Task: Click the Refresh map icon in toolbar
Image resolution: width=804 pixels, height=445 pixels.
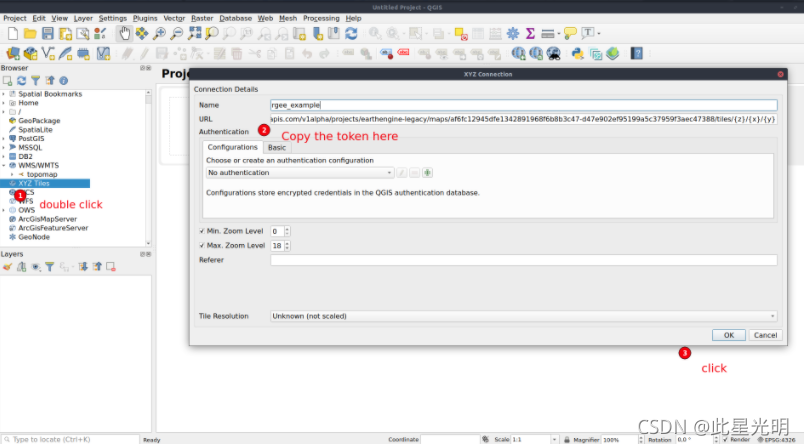Action: 351,34
